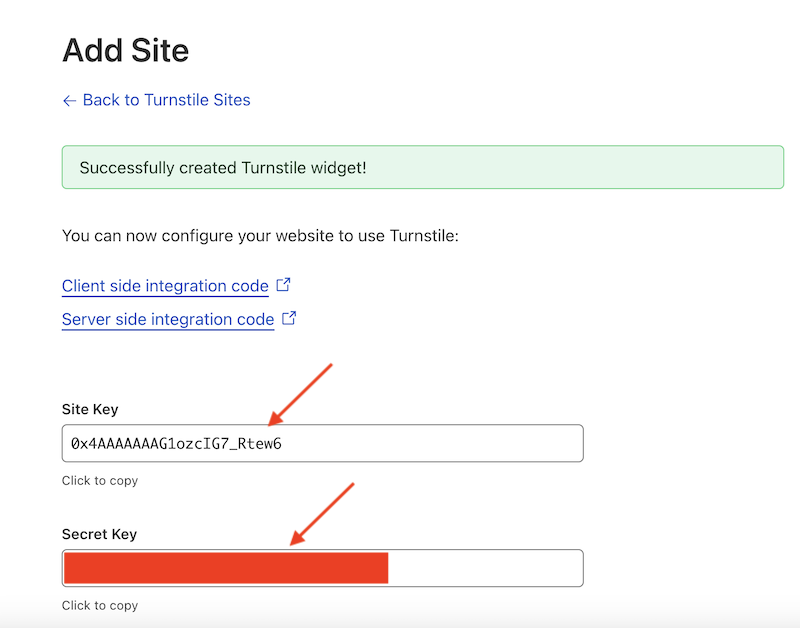
Task: Click the 'Successfully created Turnstile widget!' banner
Action: pos(422,167)
